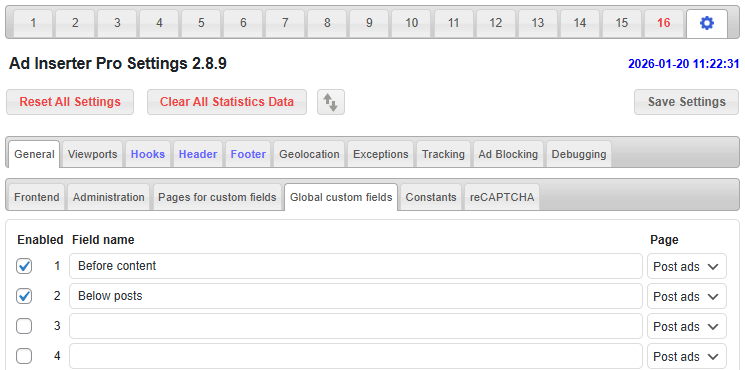The width and height of the screenshot is (745, 370).
Task: Open the Exceptions tab
Action: (381, 154)
